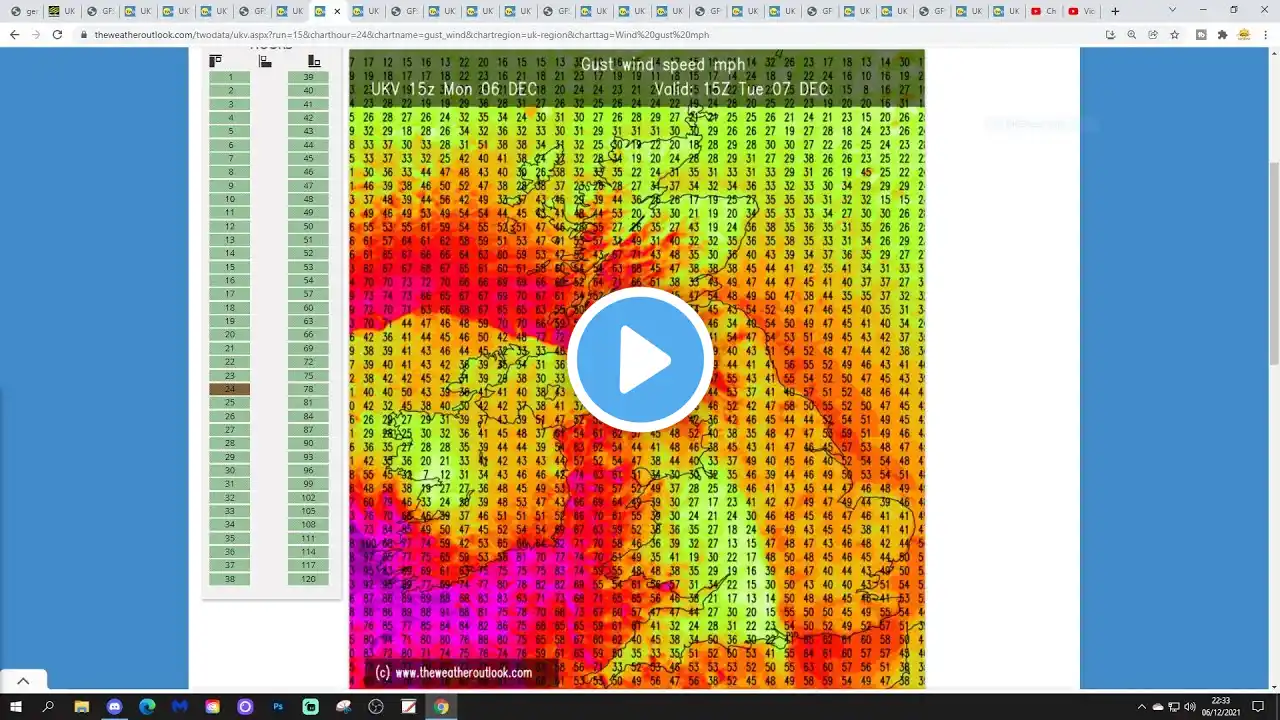Open the Chrome three-dot menu
Screen dimensions: 1280x720
1266,34
